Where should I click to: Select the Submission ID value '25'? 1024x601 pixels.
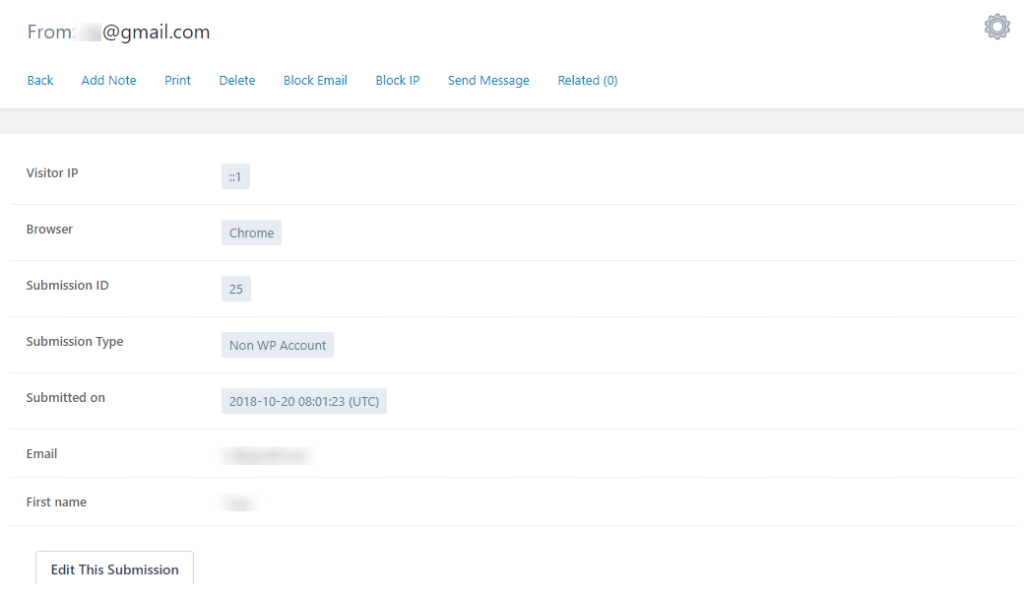[x=236, y=289]
